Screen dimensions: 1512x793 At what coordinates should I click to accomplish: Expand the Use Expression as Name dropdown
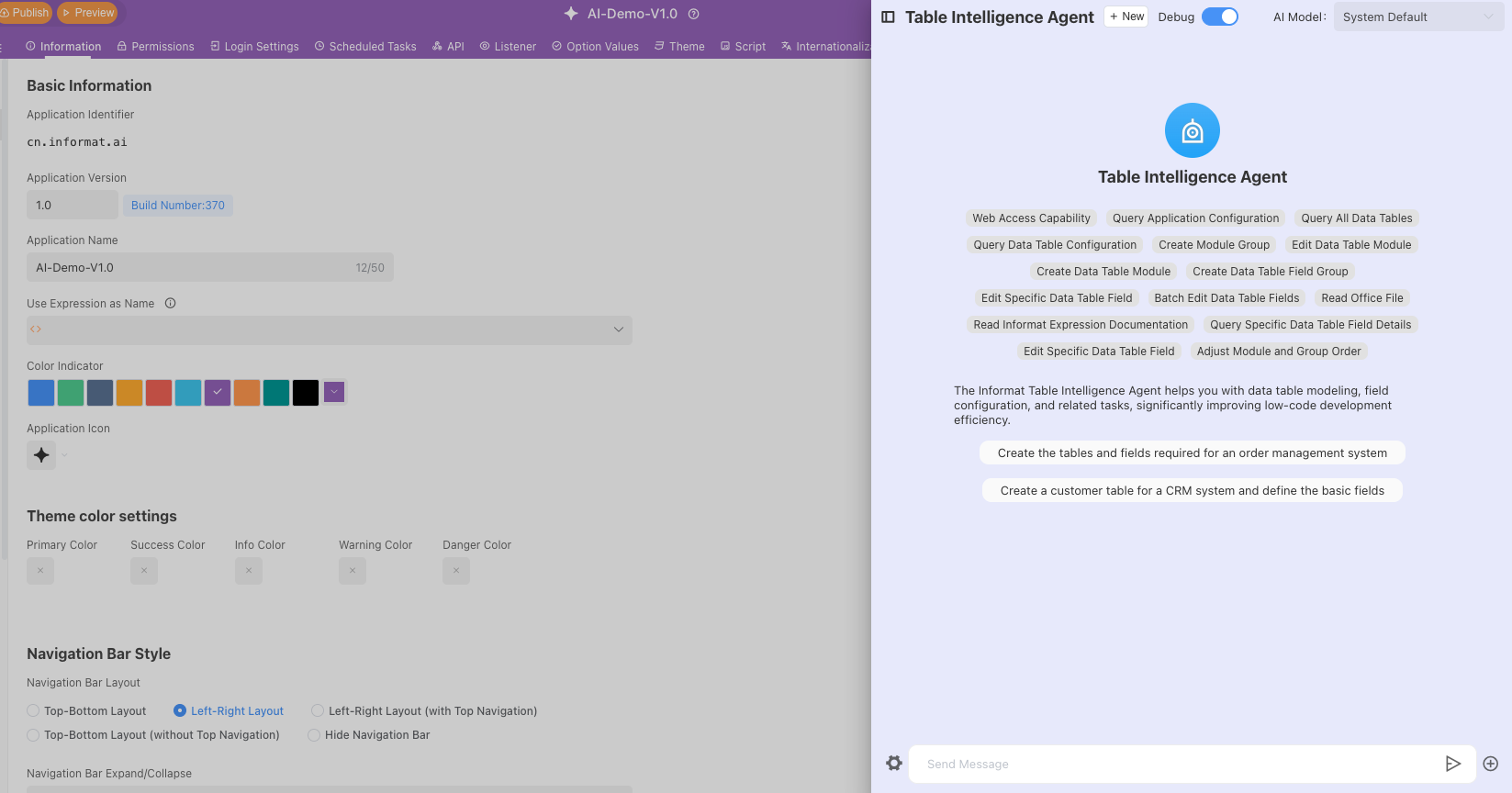point(618,329)
